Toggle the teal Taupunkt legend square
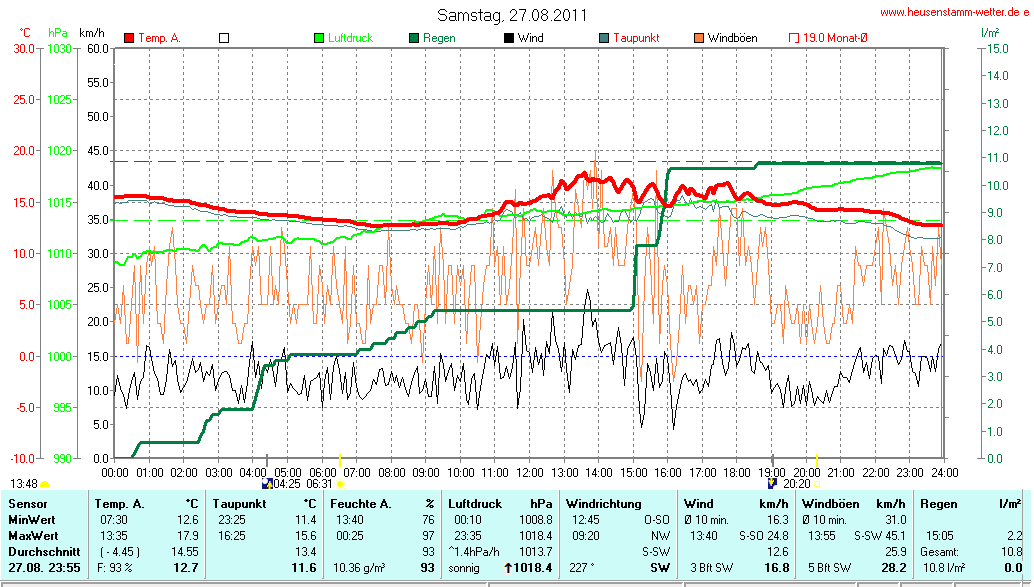Screen dimensions: 1034x587 tap(603, 38)
